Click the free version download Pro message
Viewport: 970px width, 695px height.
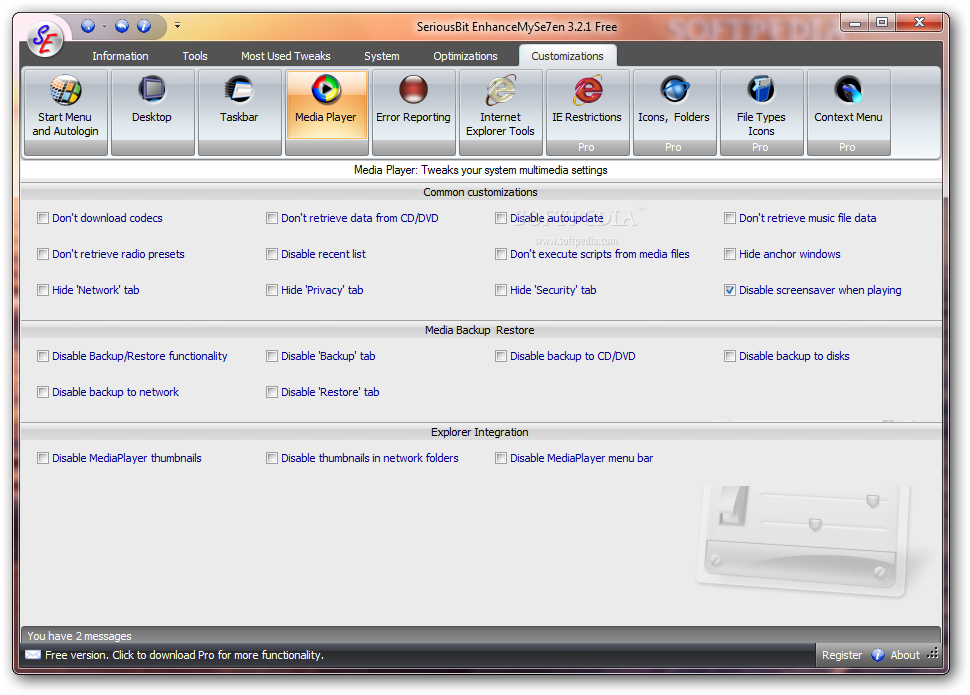point(184,655)
